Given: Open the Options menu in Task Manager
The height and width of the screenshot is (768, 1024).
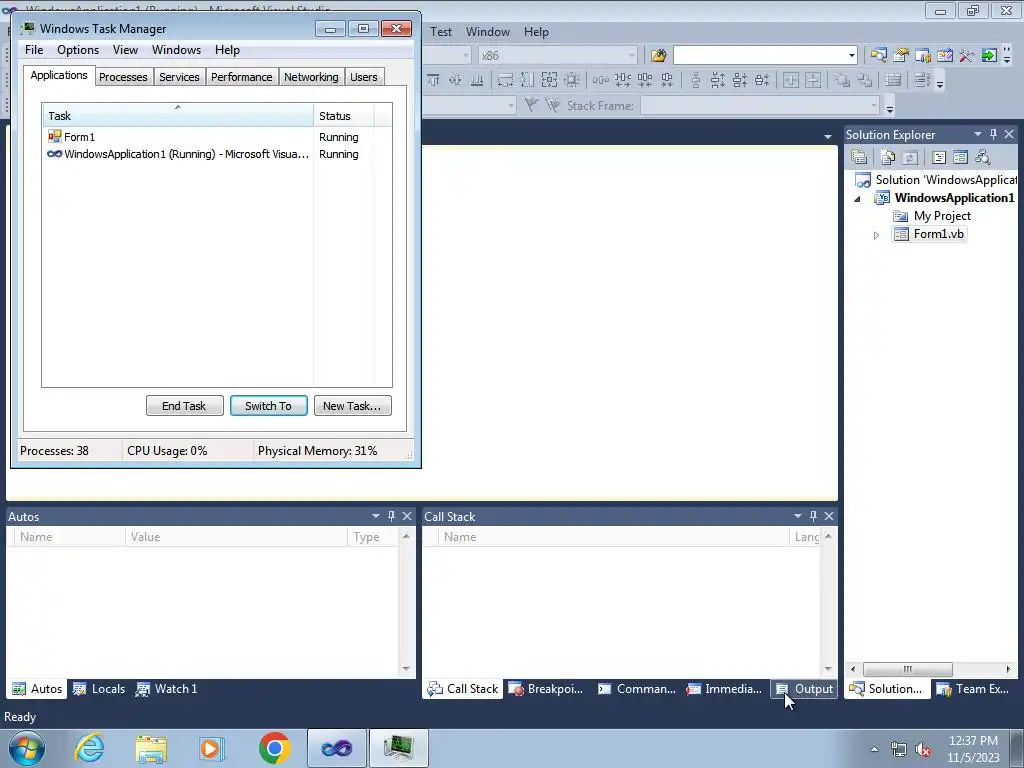Looking at the screenshot, I should pos(78,50).
